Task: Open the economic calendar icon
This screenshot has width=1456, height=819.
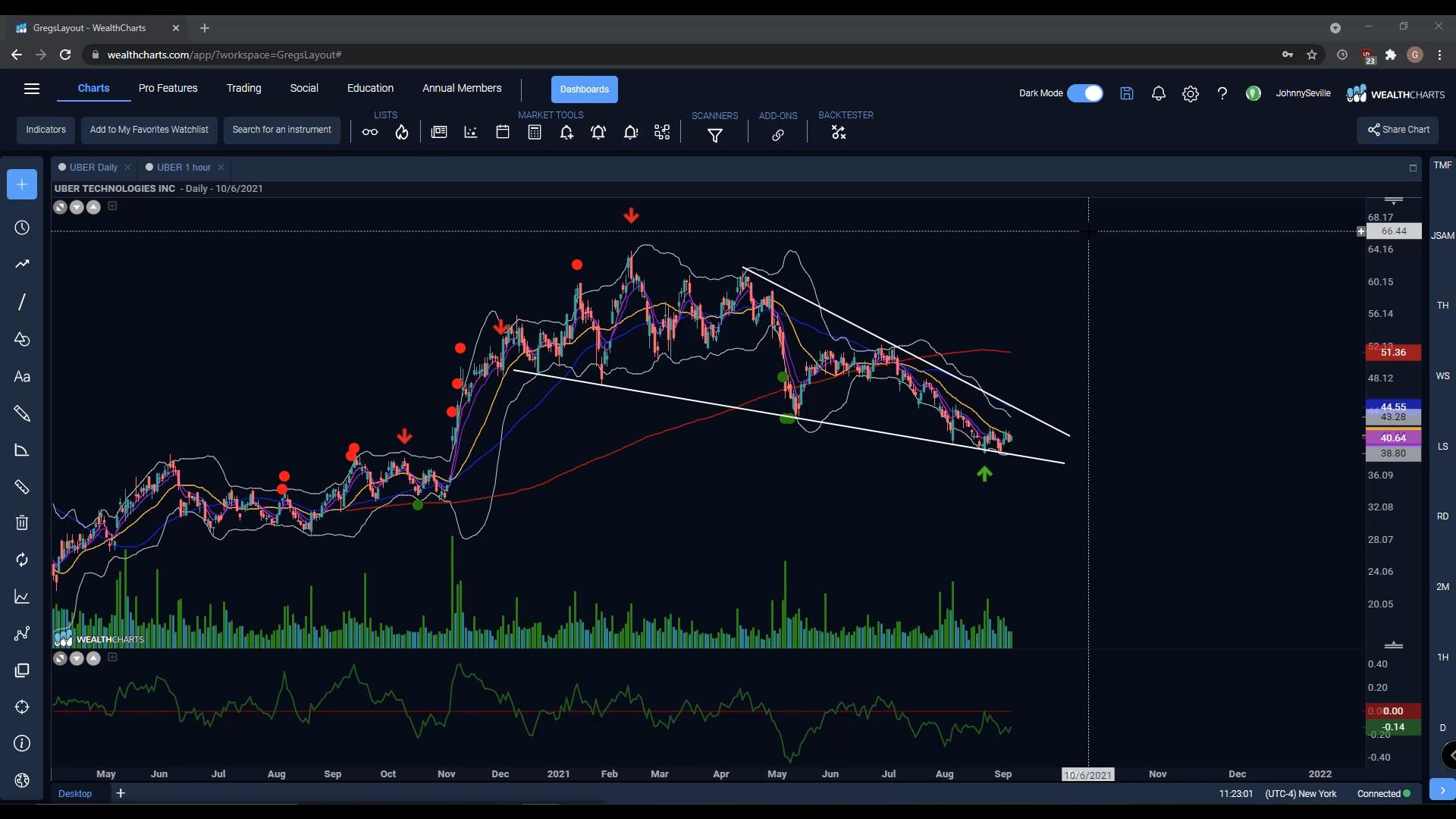Action: (x=503, y=132)
